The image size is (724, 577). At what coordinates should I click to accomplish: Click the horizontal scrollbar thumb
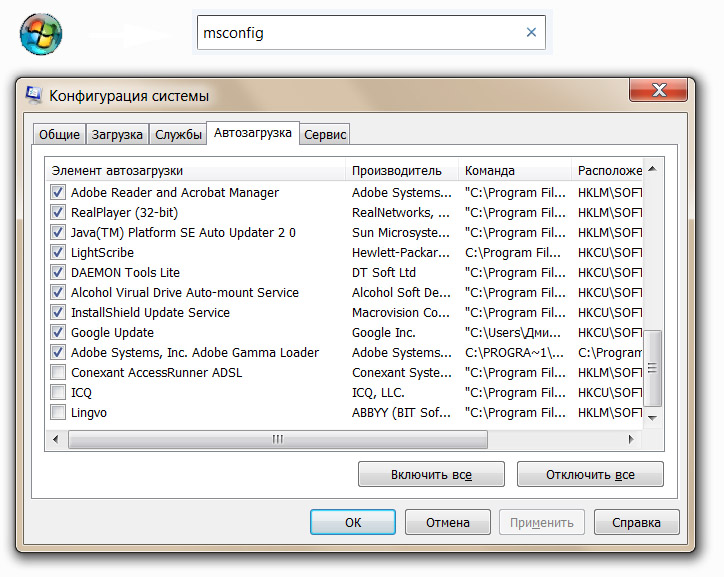tap(278, 439)
